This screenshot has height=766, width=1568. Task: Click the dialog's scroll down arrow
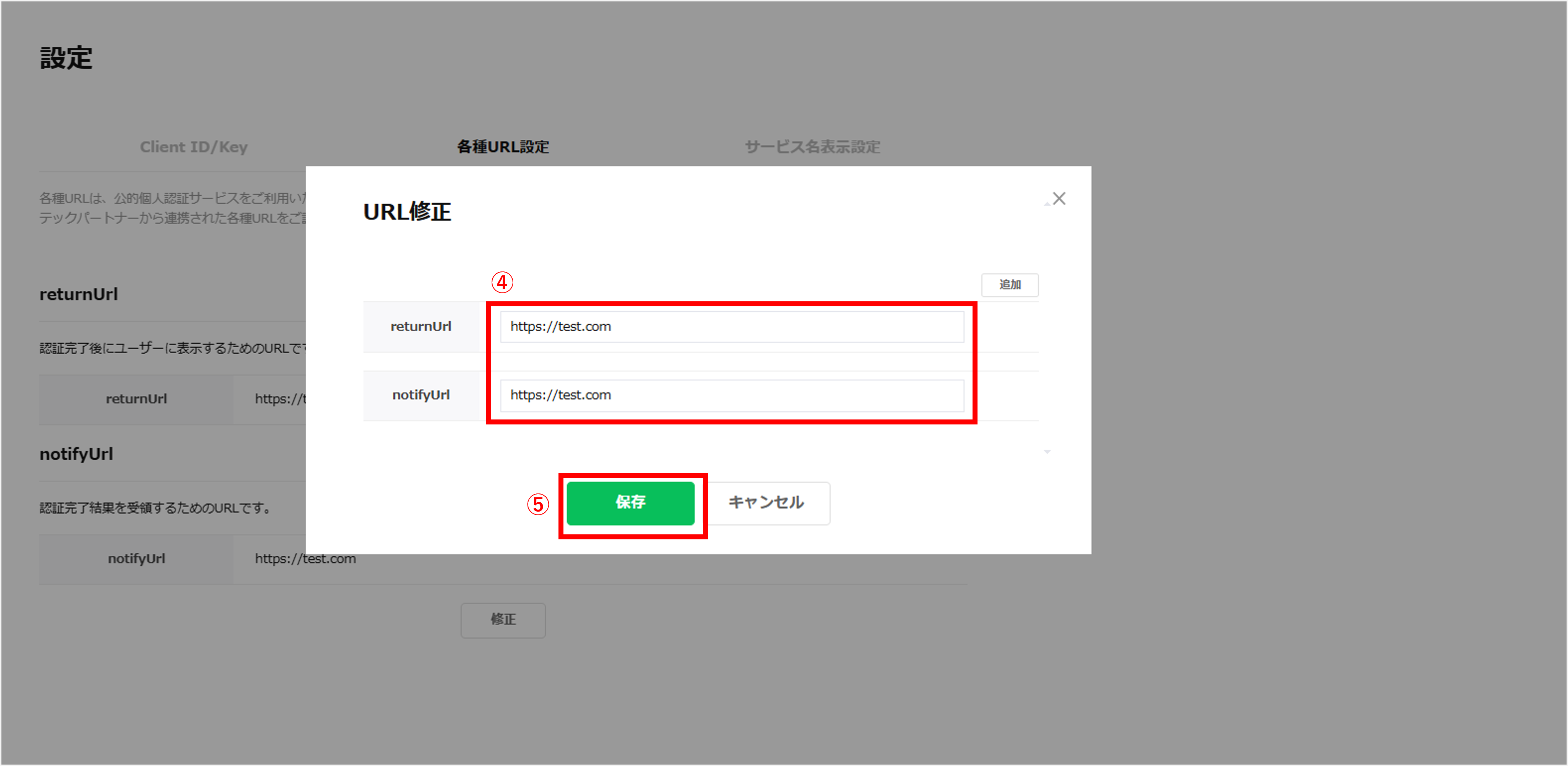coord(1047,452)
